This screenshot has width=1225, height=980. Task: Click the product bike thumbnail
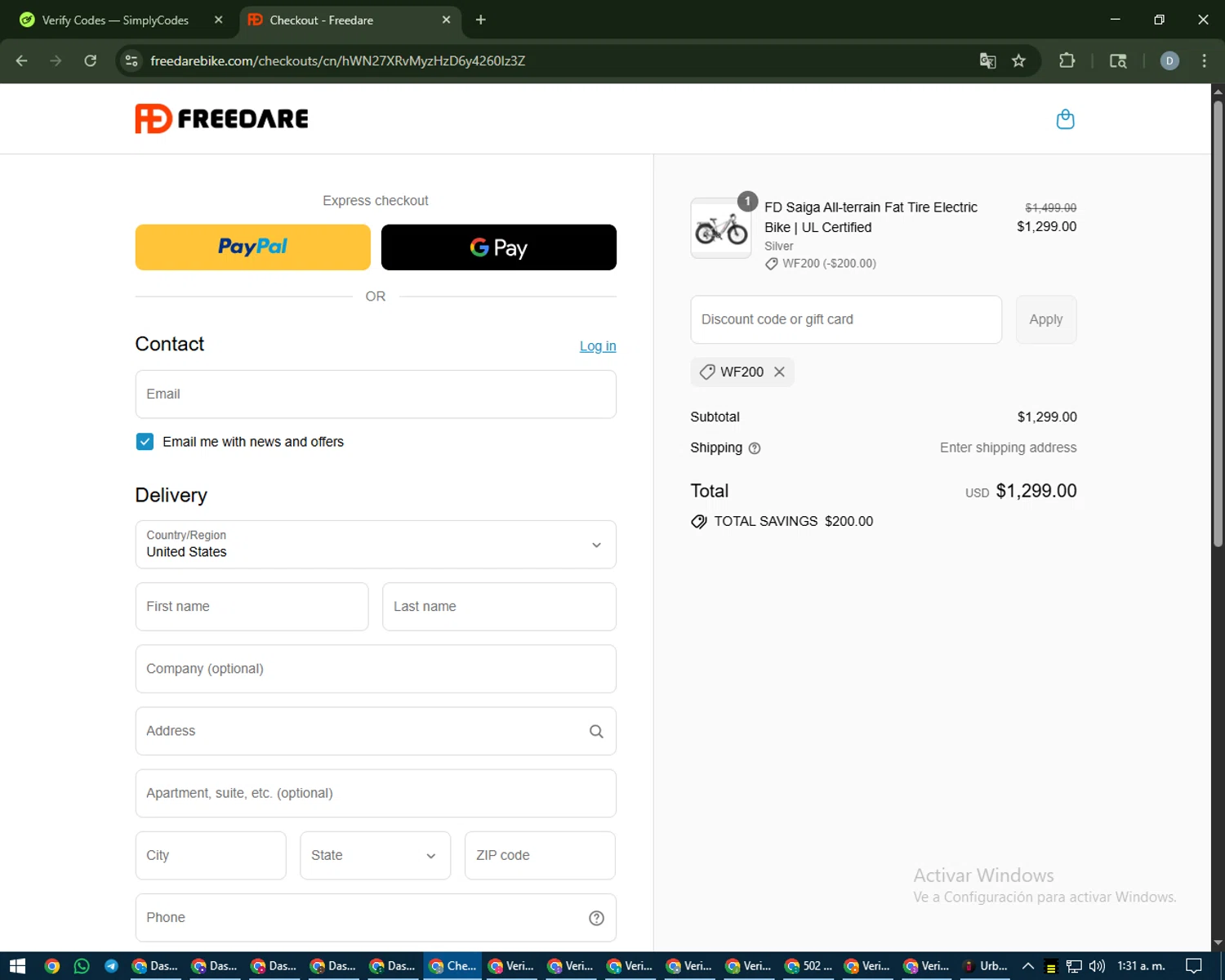[x=720, y=229]
